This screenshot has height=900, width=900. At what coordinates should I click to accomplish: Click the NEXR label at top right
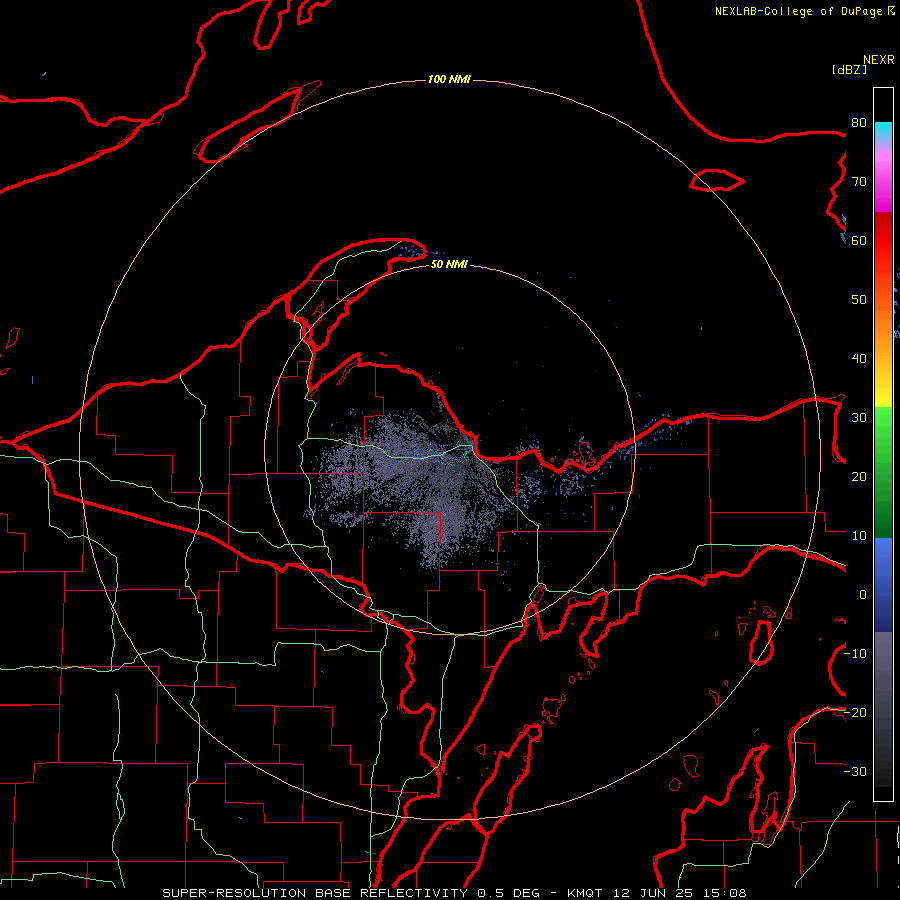pos(879,60)
